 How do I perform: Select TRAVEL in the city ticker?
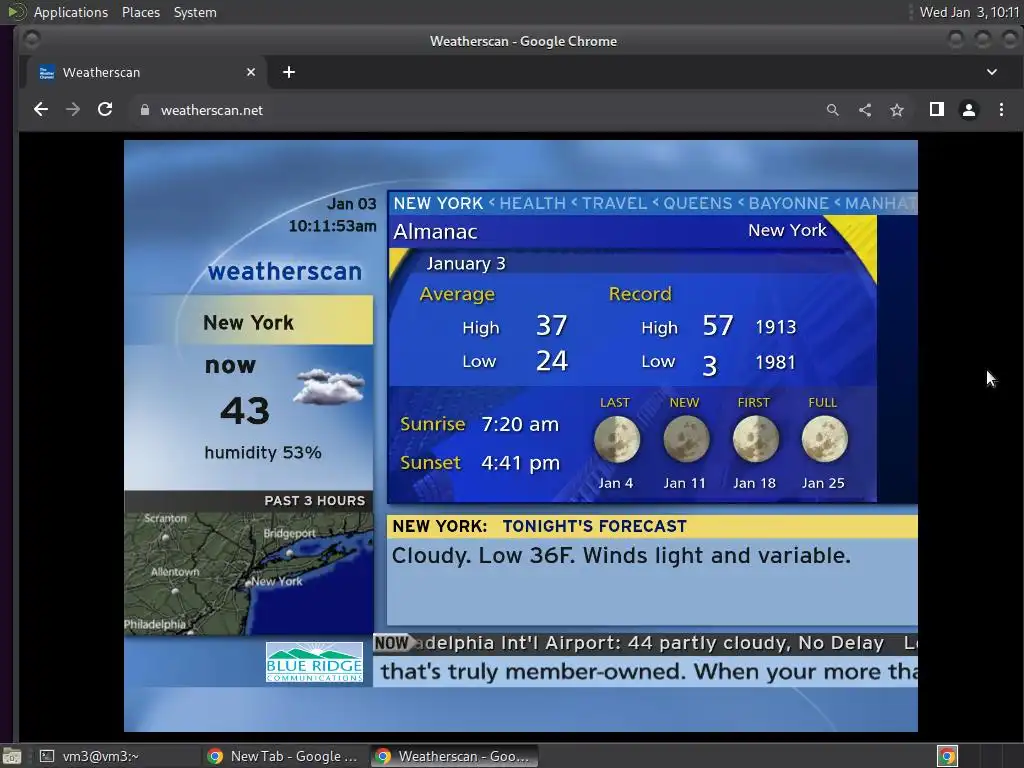pos(614,203)
